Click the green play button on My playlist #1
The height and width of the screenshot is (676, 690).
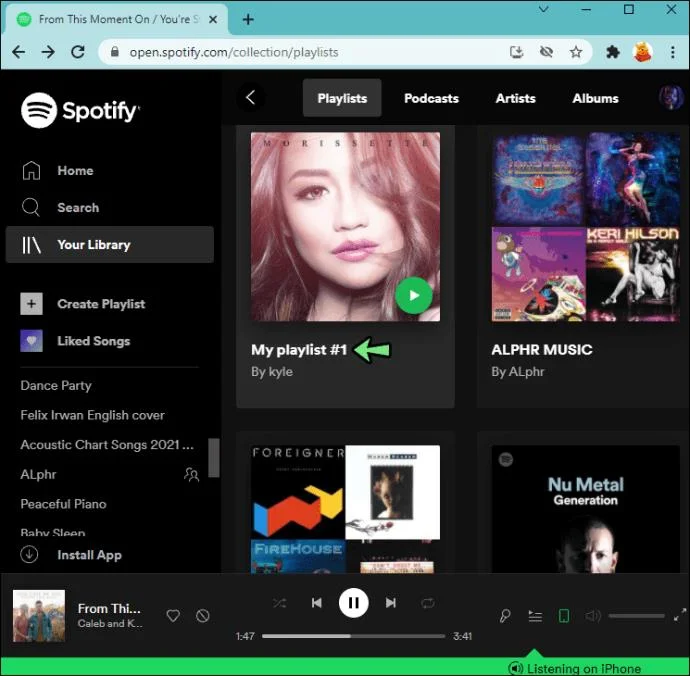[414, 295]
